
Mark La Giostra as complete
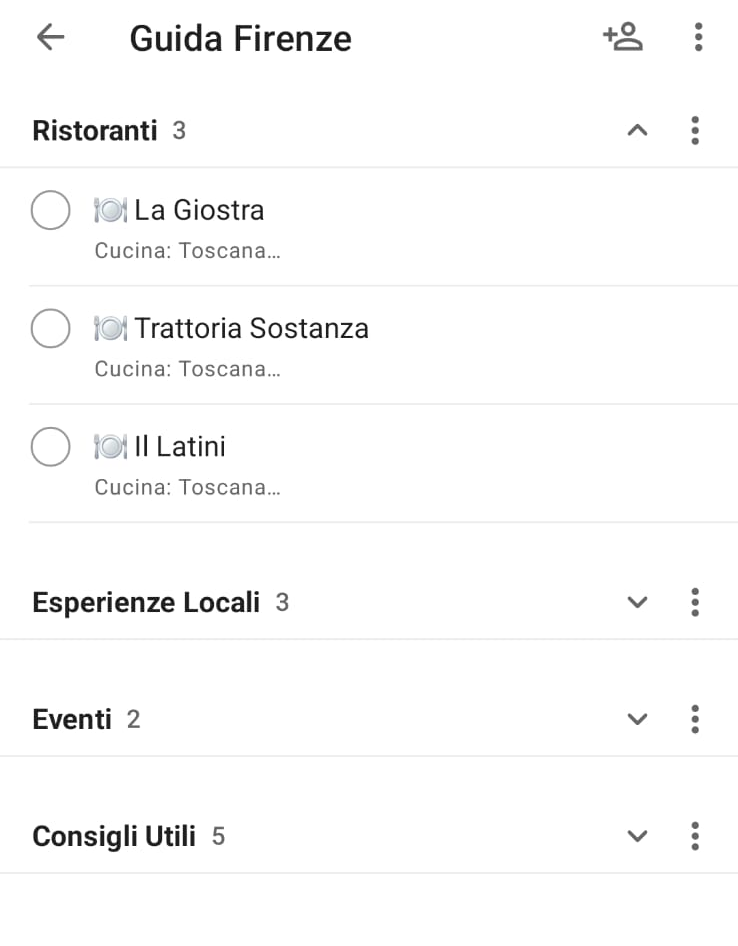51,210
